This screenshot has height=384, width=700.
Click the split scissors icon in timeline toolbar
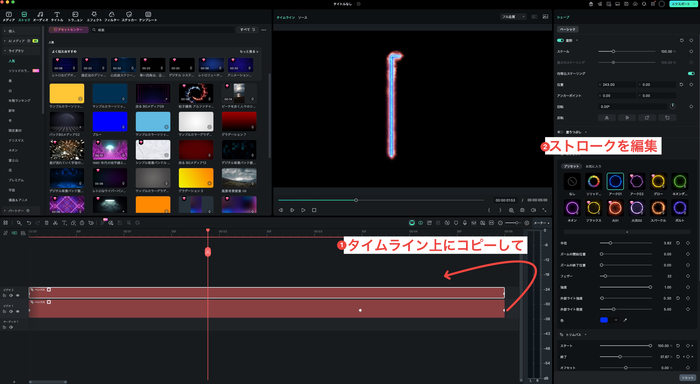click(55, 223)
